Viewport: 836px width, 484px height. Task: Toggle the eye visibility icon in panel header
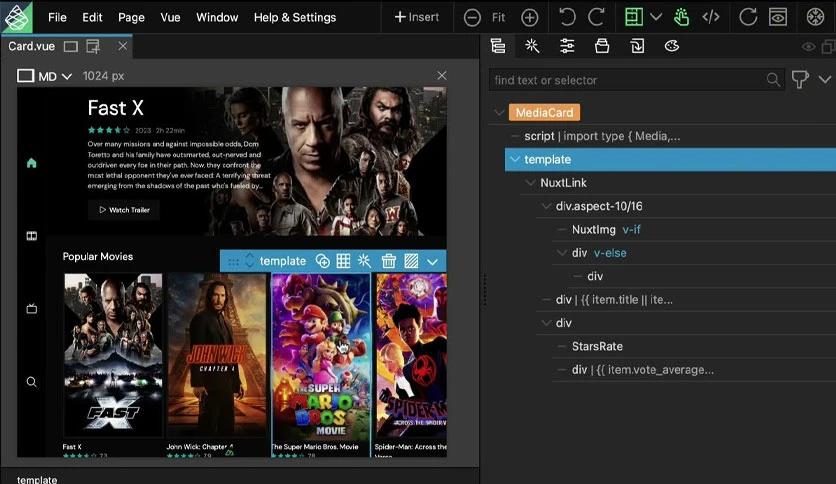[x=808, y=47]
